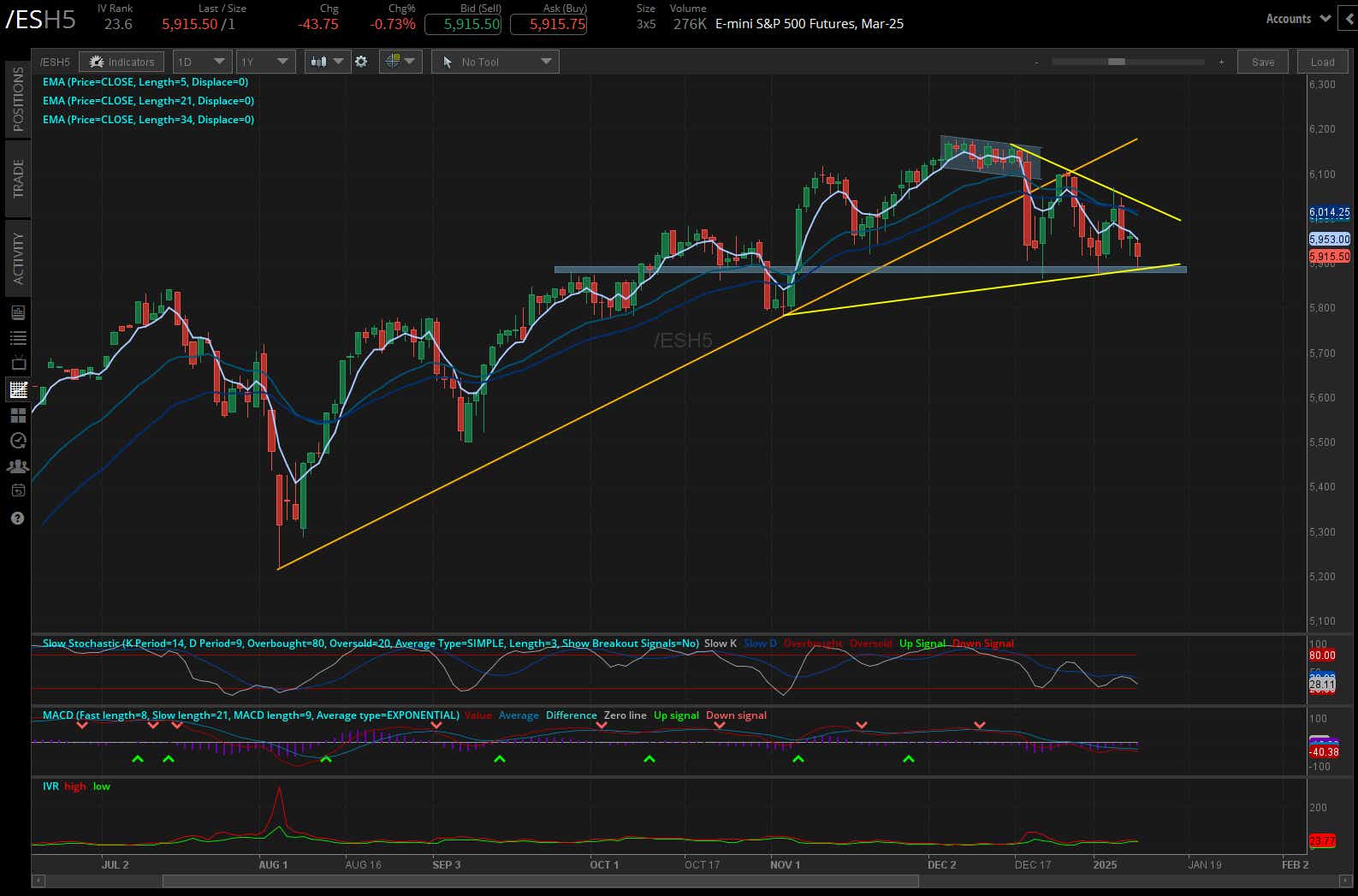Click the scrollbar left arrow
Screen dimensions: 1358x896
(x=37, y=881)
